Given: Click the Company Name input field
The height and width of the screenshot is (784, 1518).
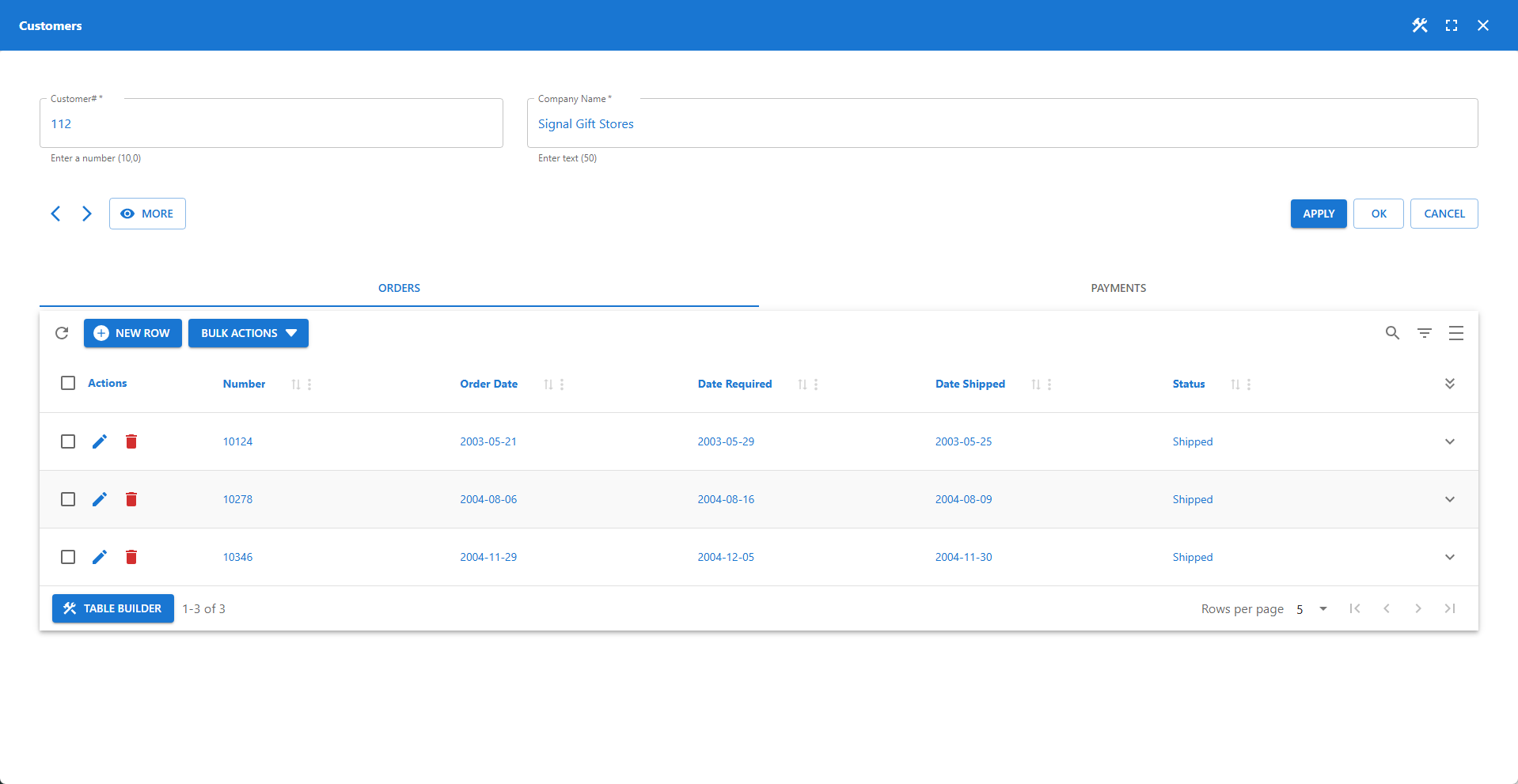Looking at the screenshot, I should 1001,123.
